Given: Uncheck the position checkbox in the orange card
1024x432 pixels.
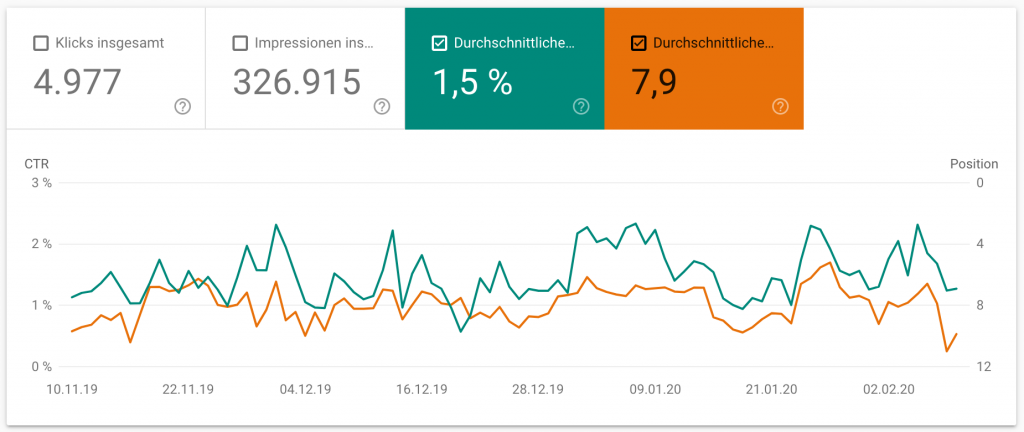Looking at the screenshot, I should click(638, 44).
